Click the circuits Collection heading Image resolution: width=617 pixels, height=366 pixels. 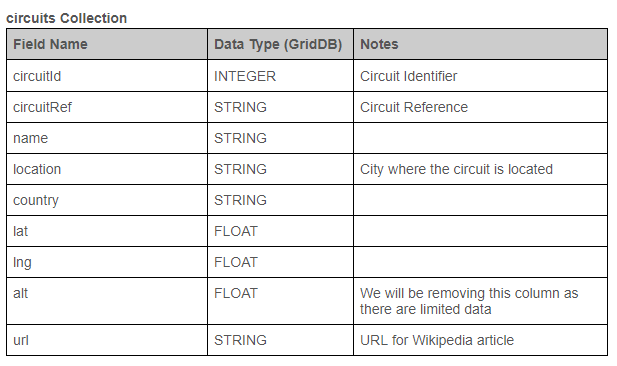pos(67,18)
